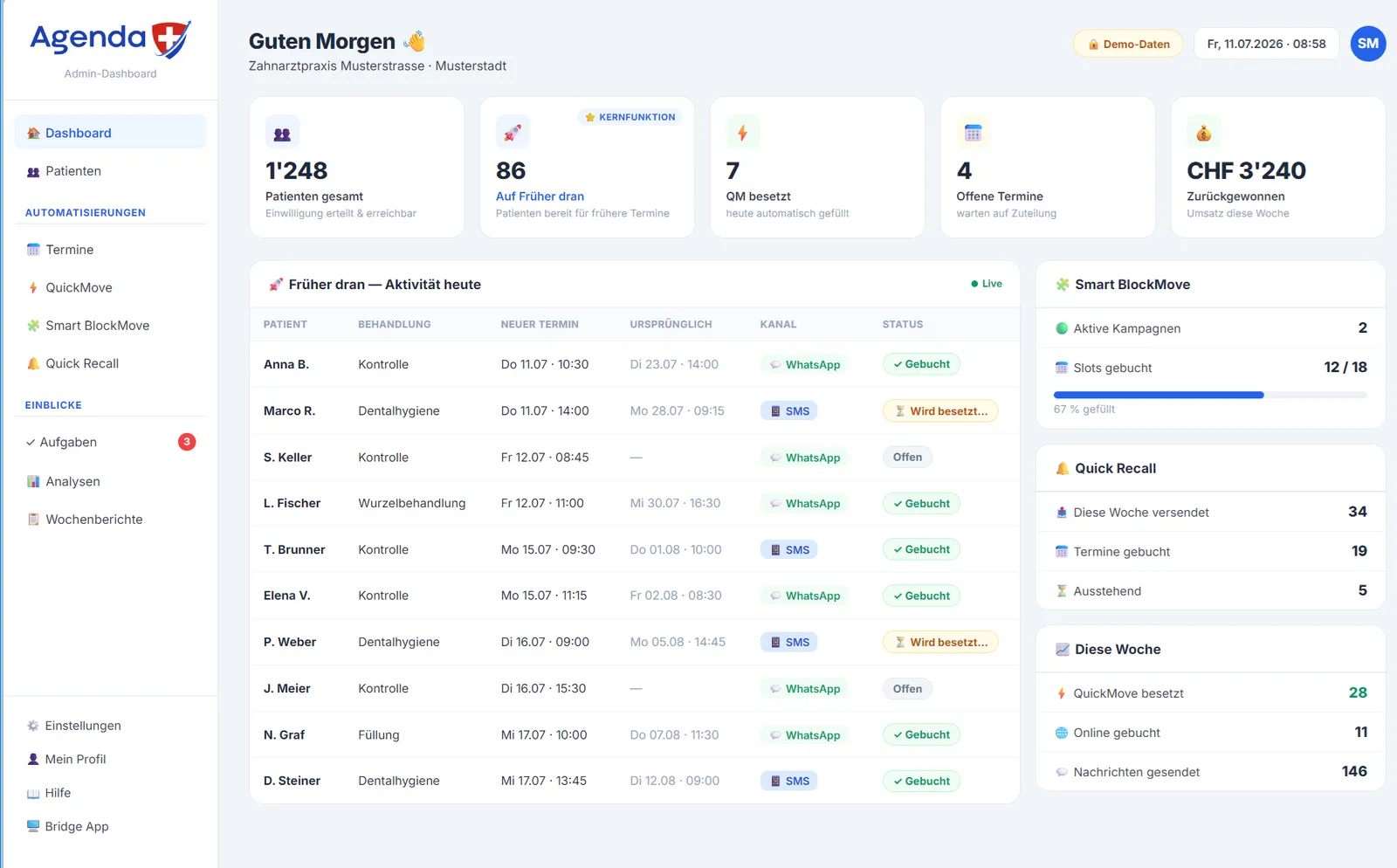
Task: Open the SM user avatar
Action: pos(1368,44)
